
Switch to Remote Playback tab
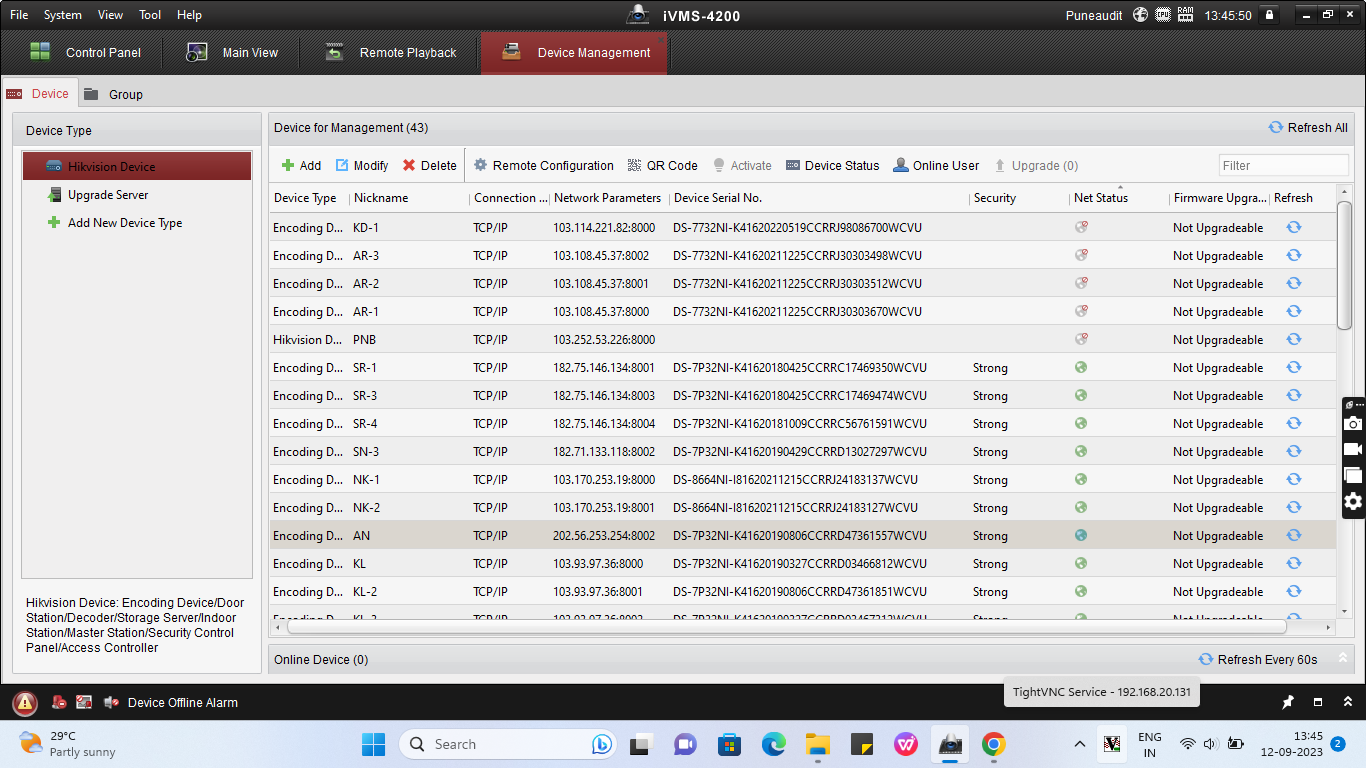[x=391, y=52]
